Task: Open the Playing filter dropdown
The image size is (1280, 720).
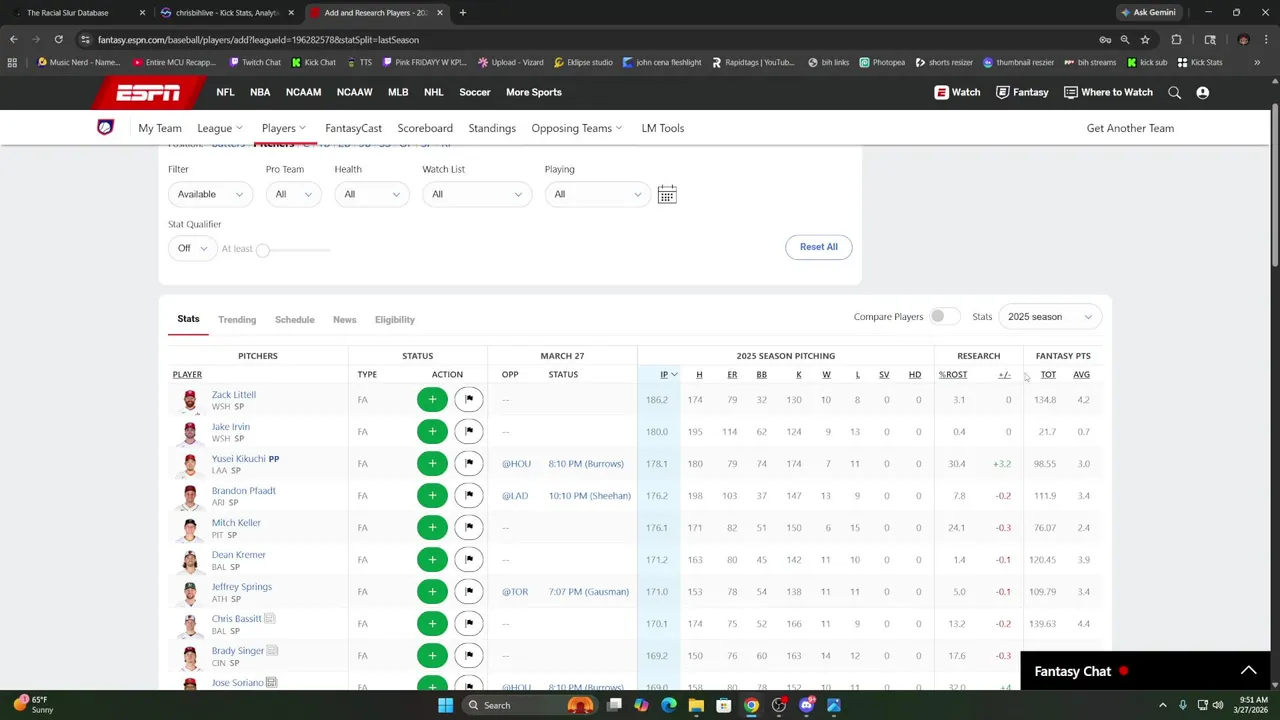Action: [597, 194]
